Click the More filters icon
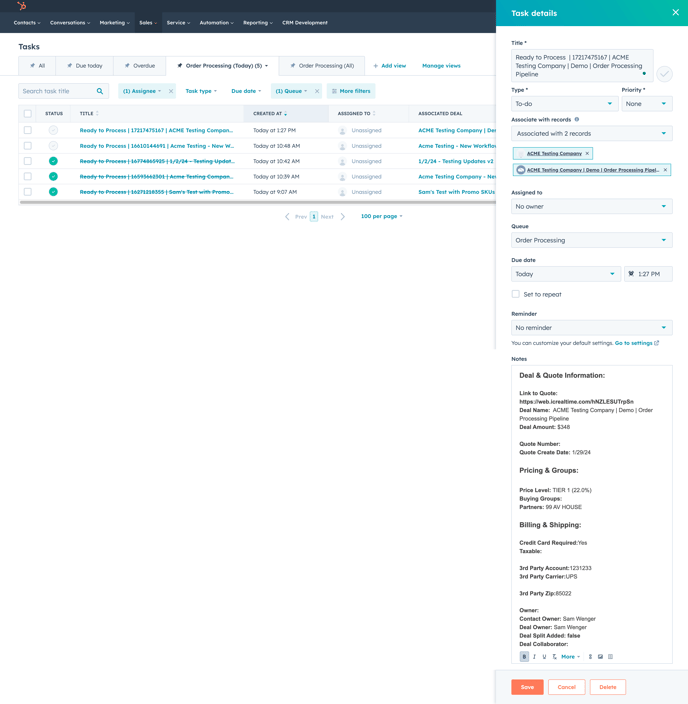This screenshot has width=688, height=704. (334, 91)
